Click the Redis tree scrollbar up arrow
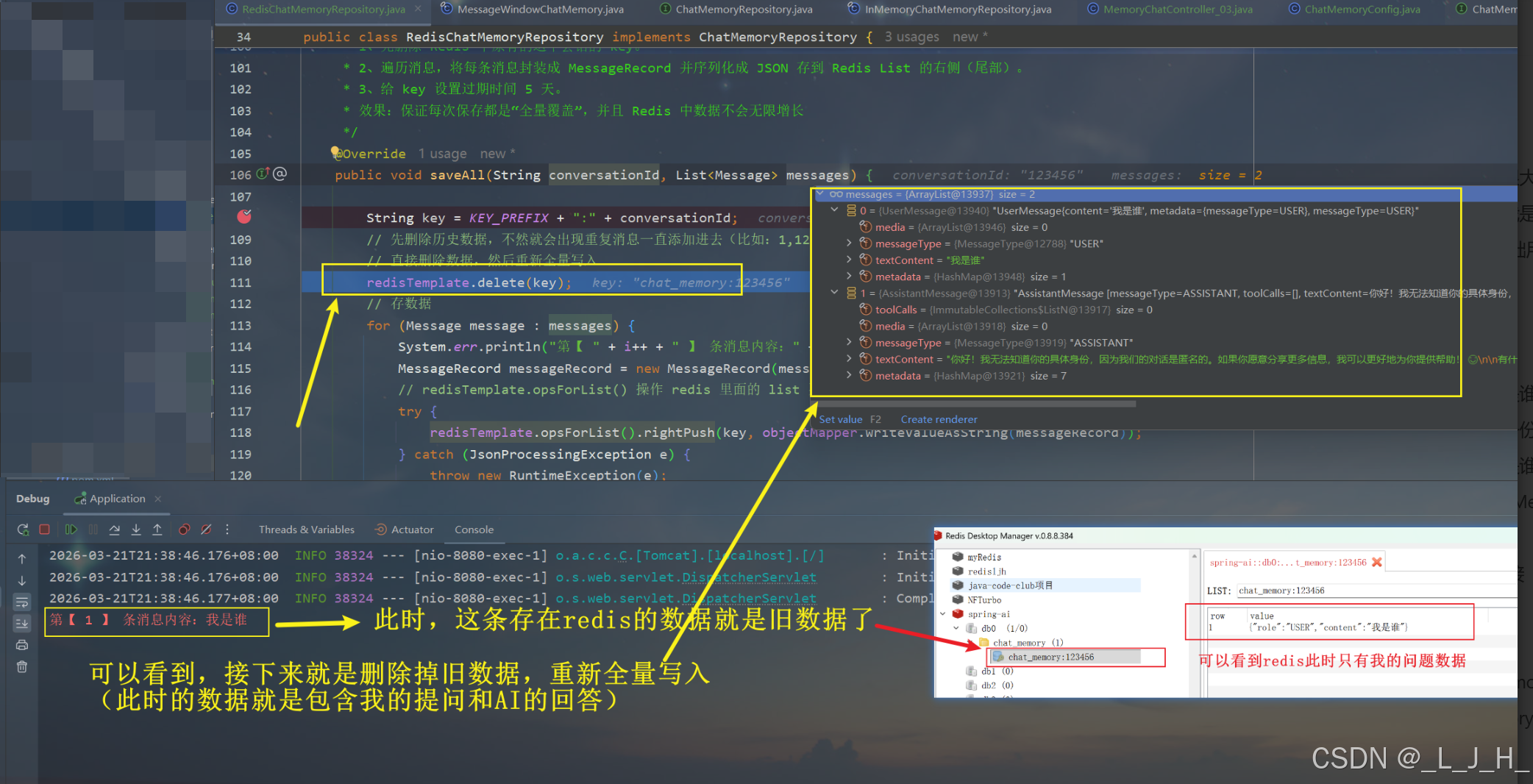 point(1194,556)
